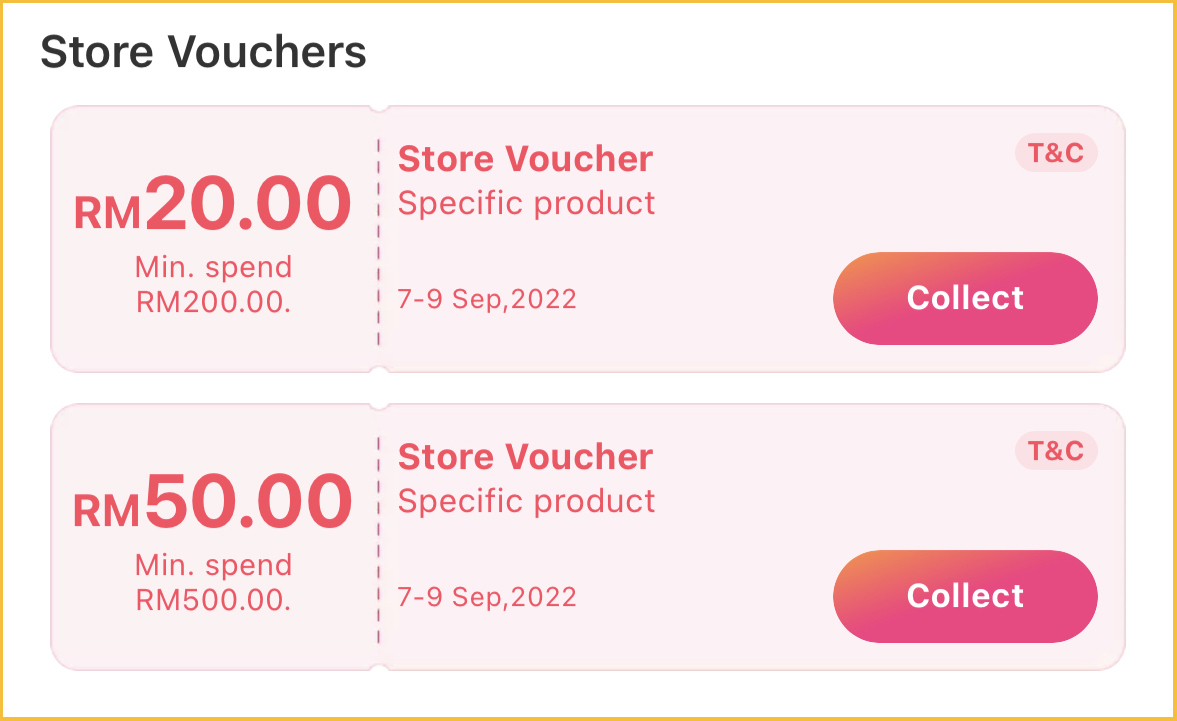Click dashed divider on the RM50.00 voucher

379,538
